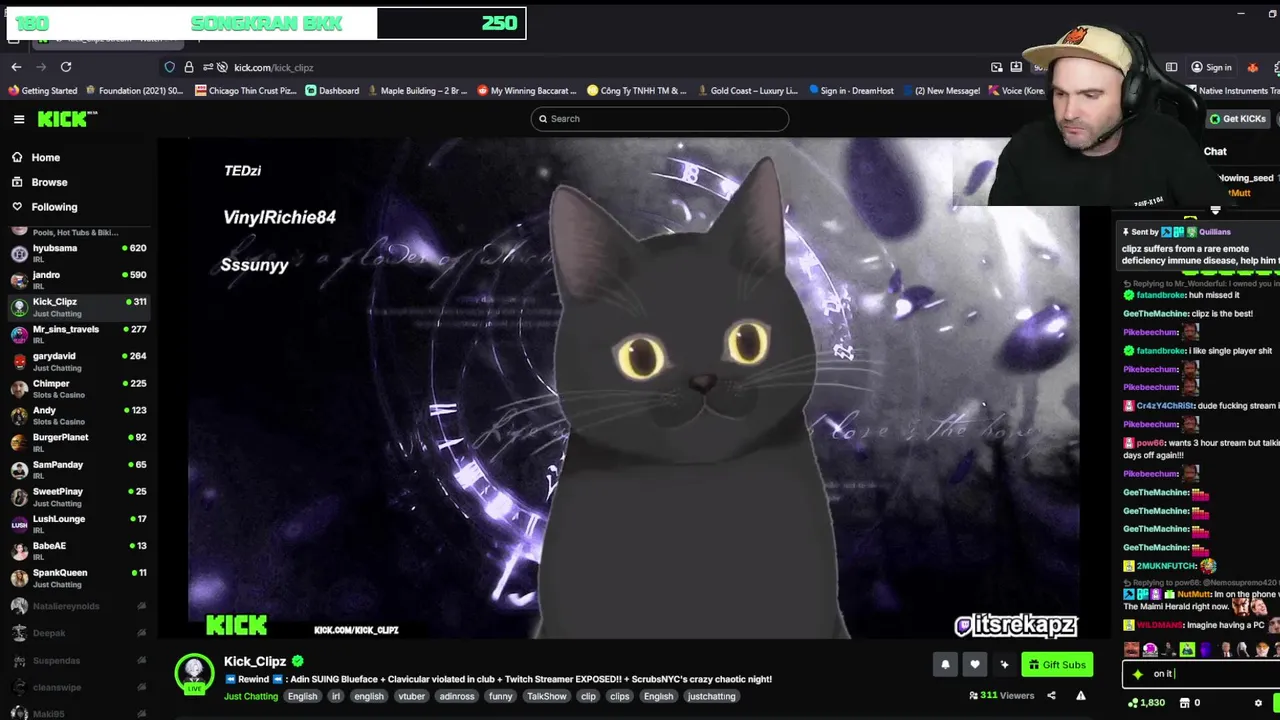
Task: Click the 1,830 KICKs balance
Action: 1146,703
